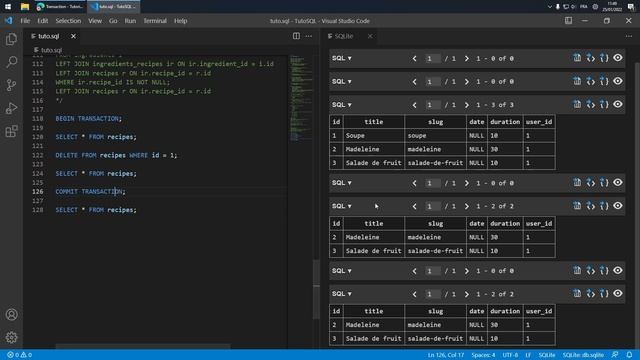Go to previous page of the '1 - 3 of 3' result

[414, 105]
